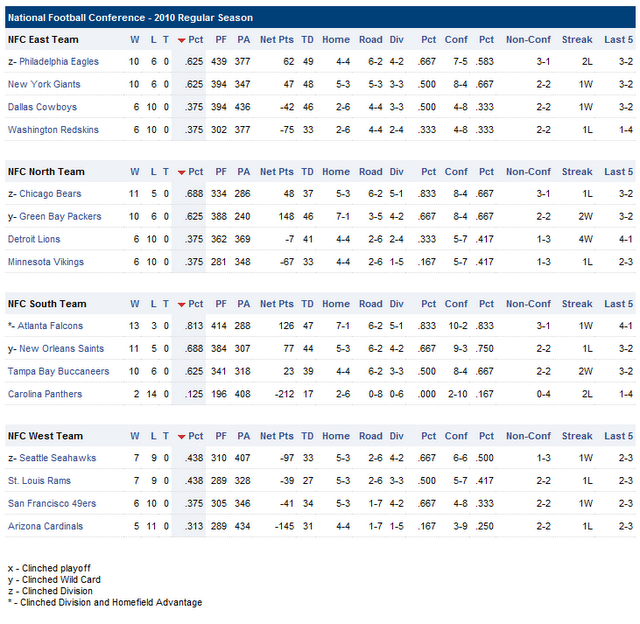Click the Non-Conf header in NFC West table
The width and height of the screenshot is (640, 624).
click(x=528, y=436)
